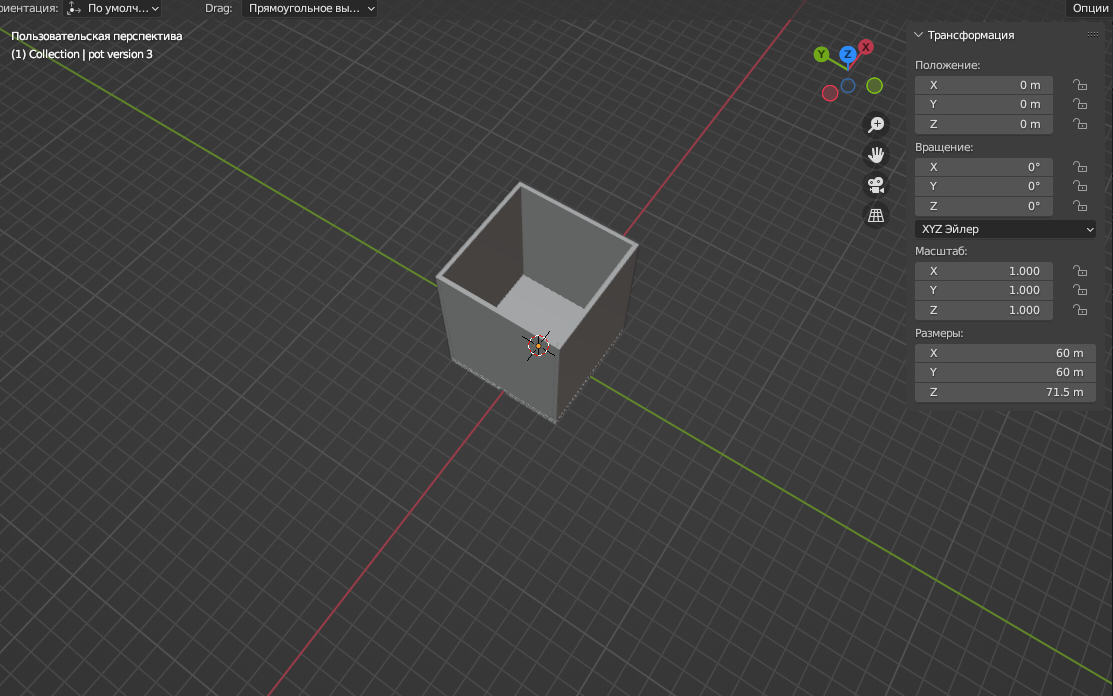Open the Опции menu

point(1089,8)
